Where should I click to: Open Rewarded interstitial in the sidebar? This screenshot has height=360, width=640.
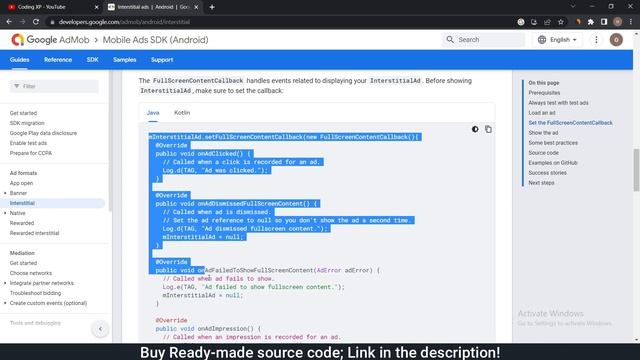(34, 233)
